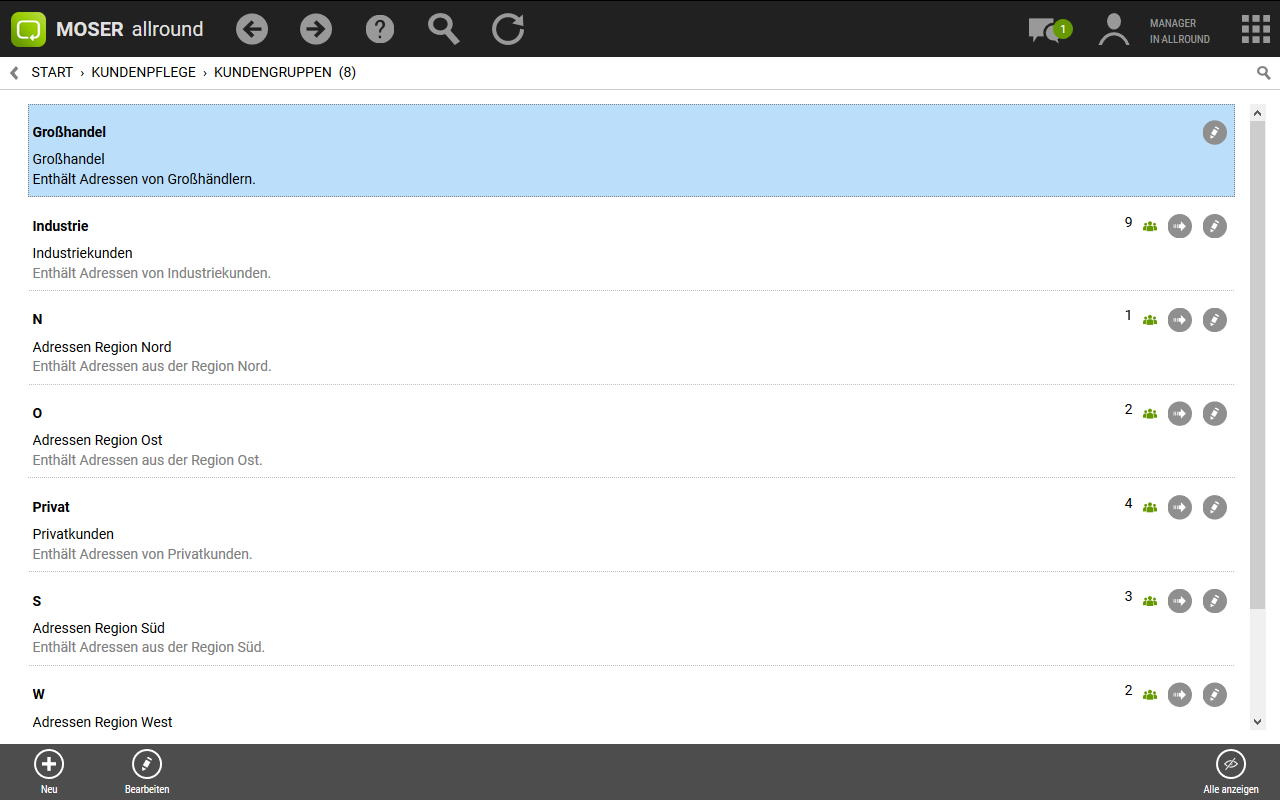
Task: Click the arrow icon in the O row
Action: [x=1180, y=413]
